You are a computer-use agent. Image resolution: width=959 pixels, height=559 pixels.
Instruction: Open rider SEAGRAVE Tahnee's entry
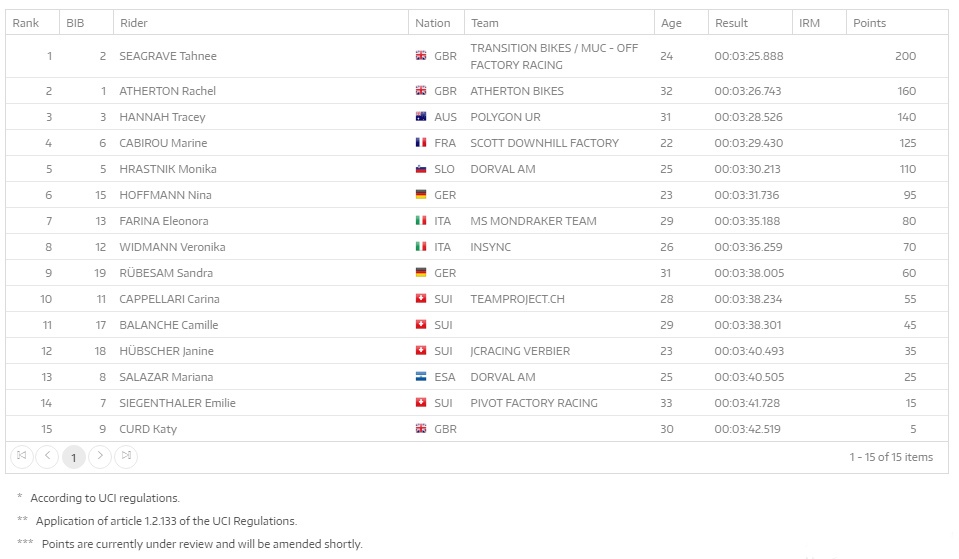point(167,56)
